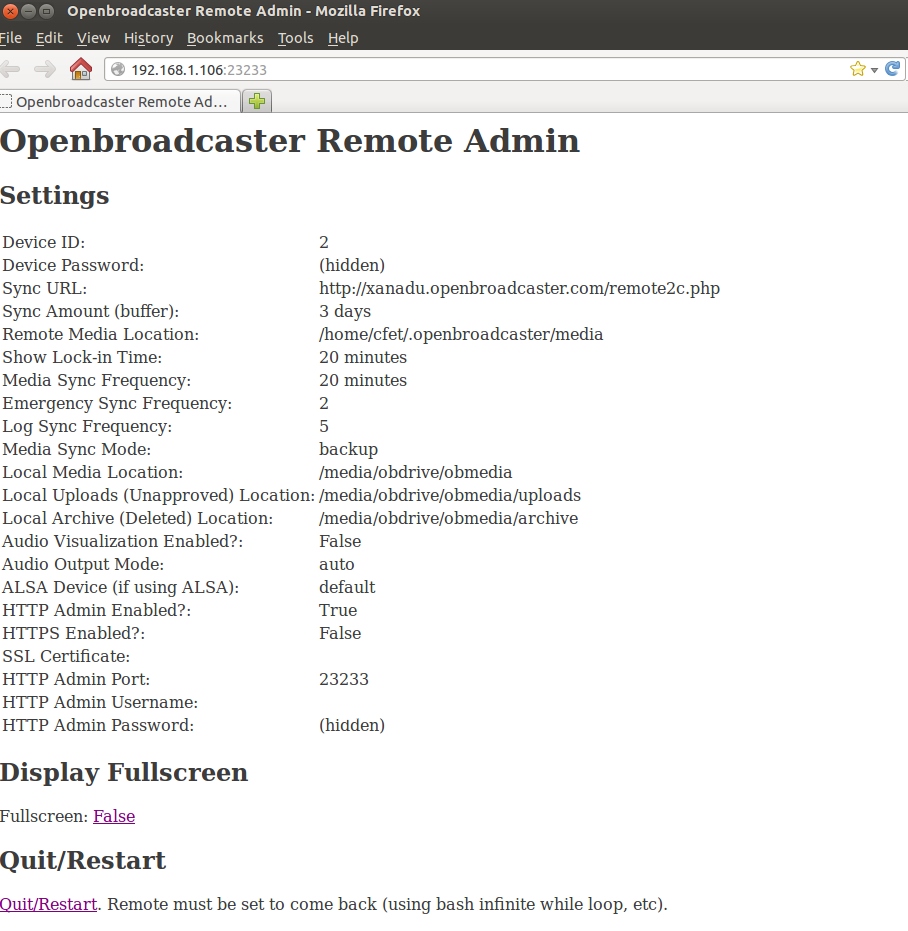Click the 'Audio Visualization Enabled?:' label
Image resolution: width=908 pixels, height=931 pixels.
tap(122, 542)
